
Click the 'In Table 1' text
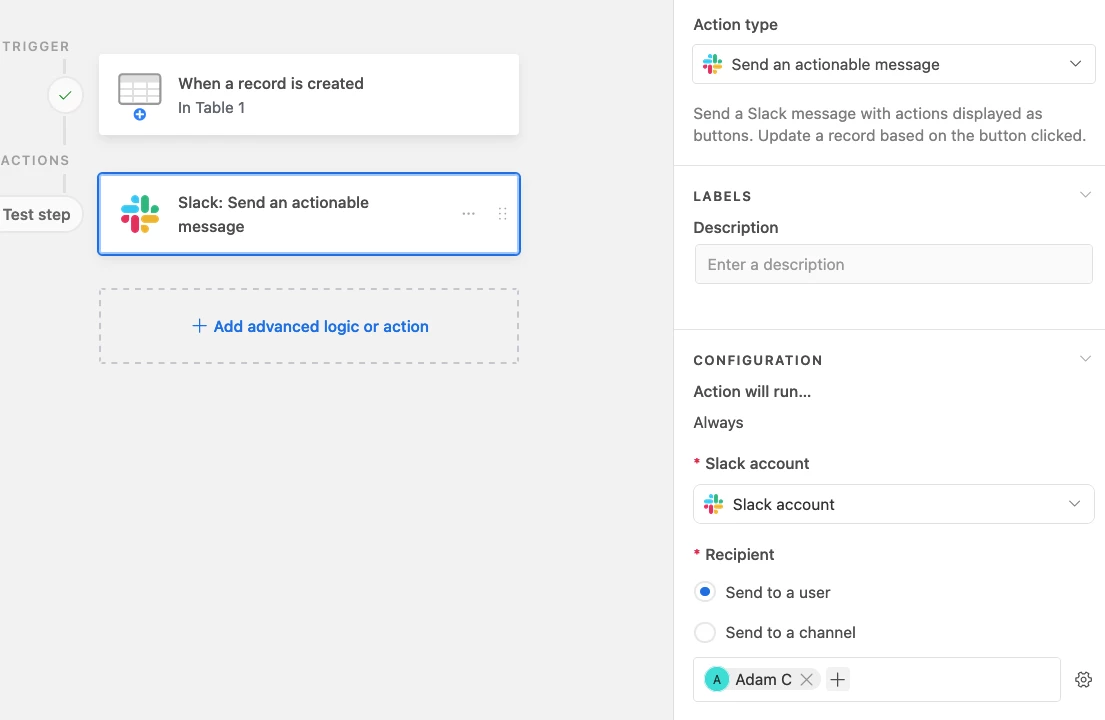(x=211, y=108)
